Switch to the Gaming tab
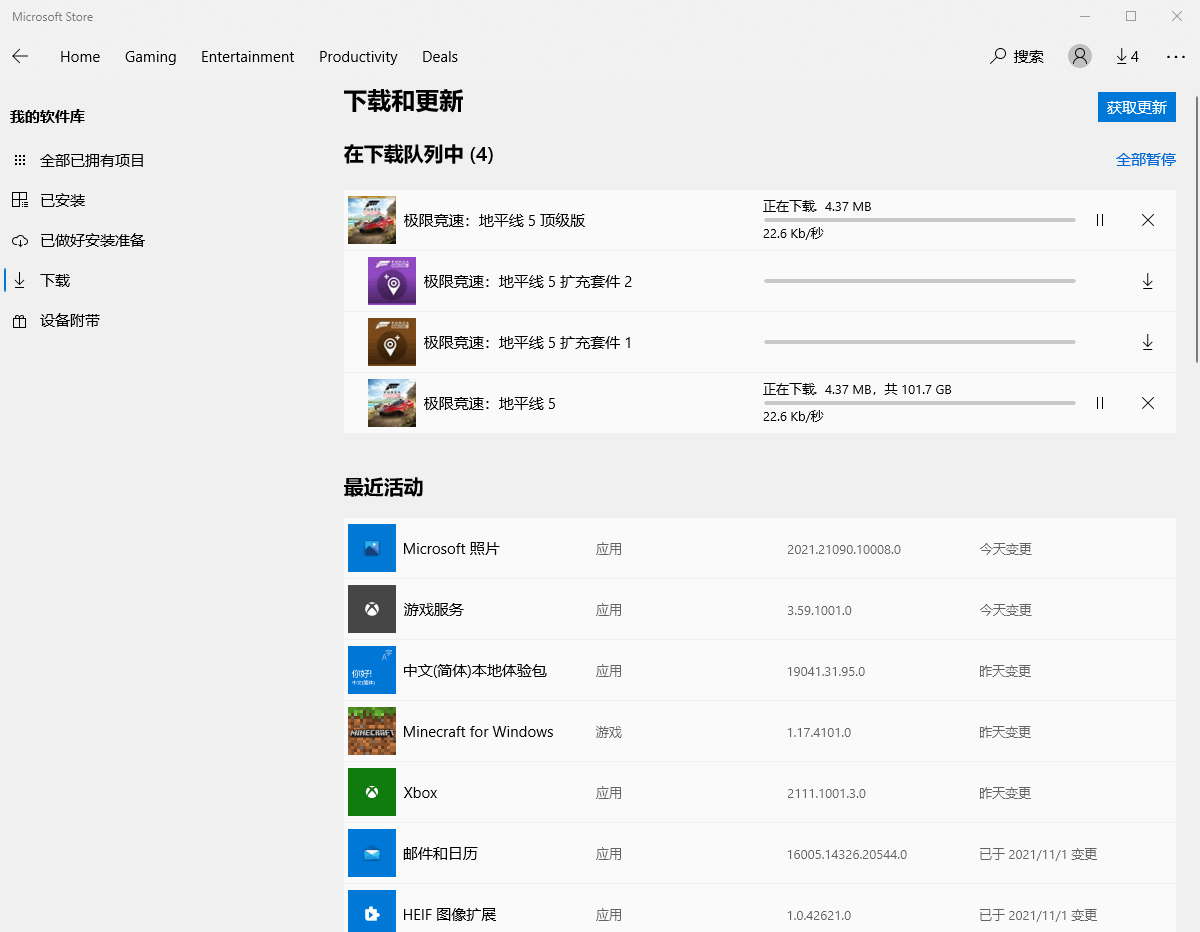This screenshot has height=932, width=1200. point(151,57)
